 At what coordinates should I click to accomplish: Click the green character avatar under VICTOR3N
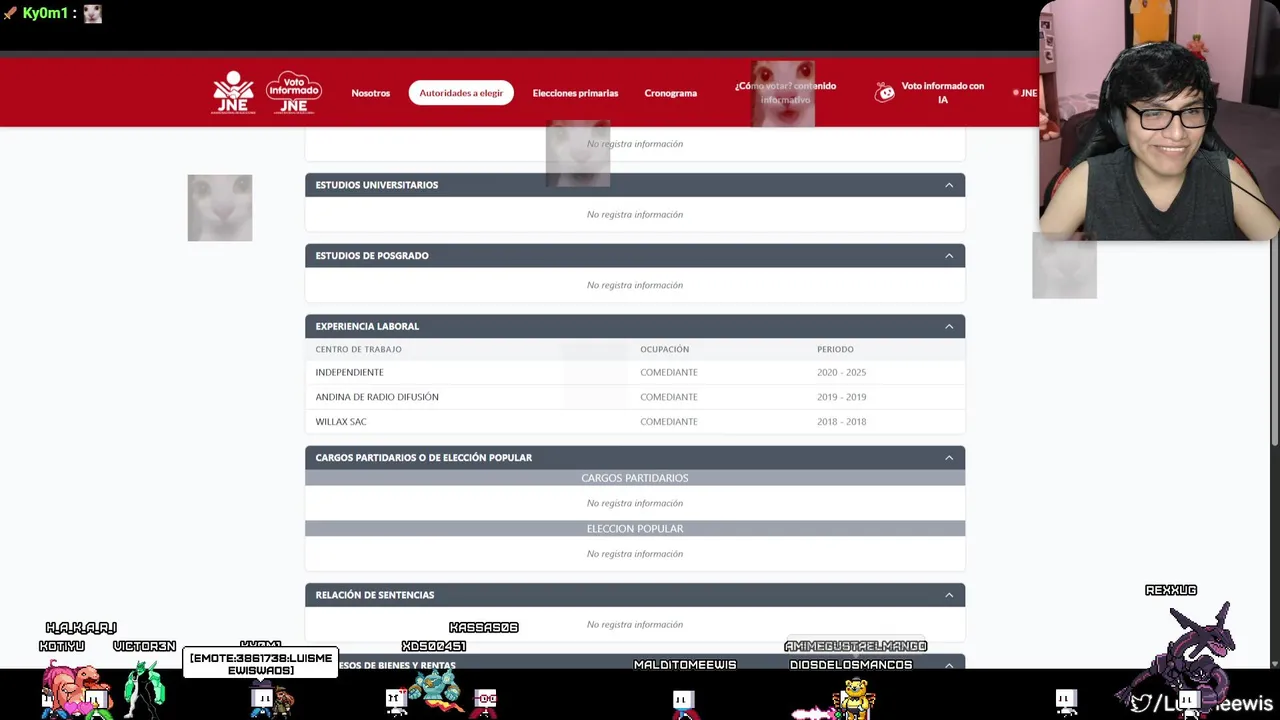tap(145, 688)
